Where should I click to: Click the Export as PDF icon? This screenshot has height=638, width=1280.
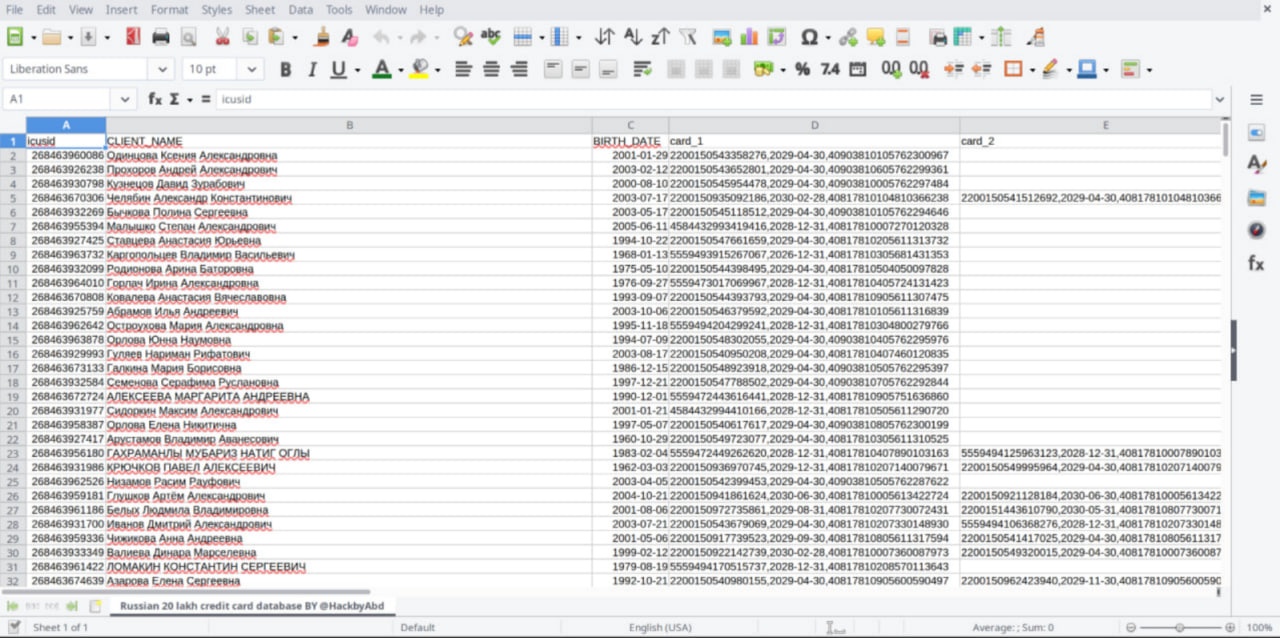(133, 37)
